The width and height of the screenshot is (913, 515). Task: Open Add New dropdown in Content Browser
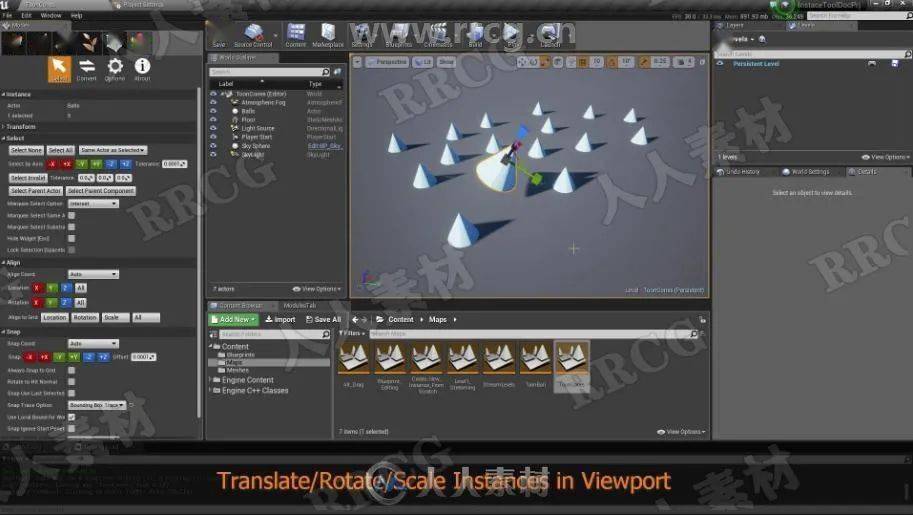(233, 319)
